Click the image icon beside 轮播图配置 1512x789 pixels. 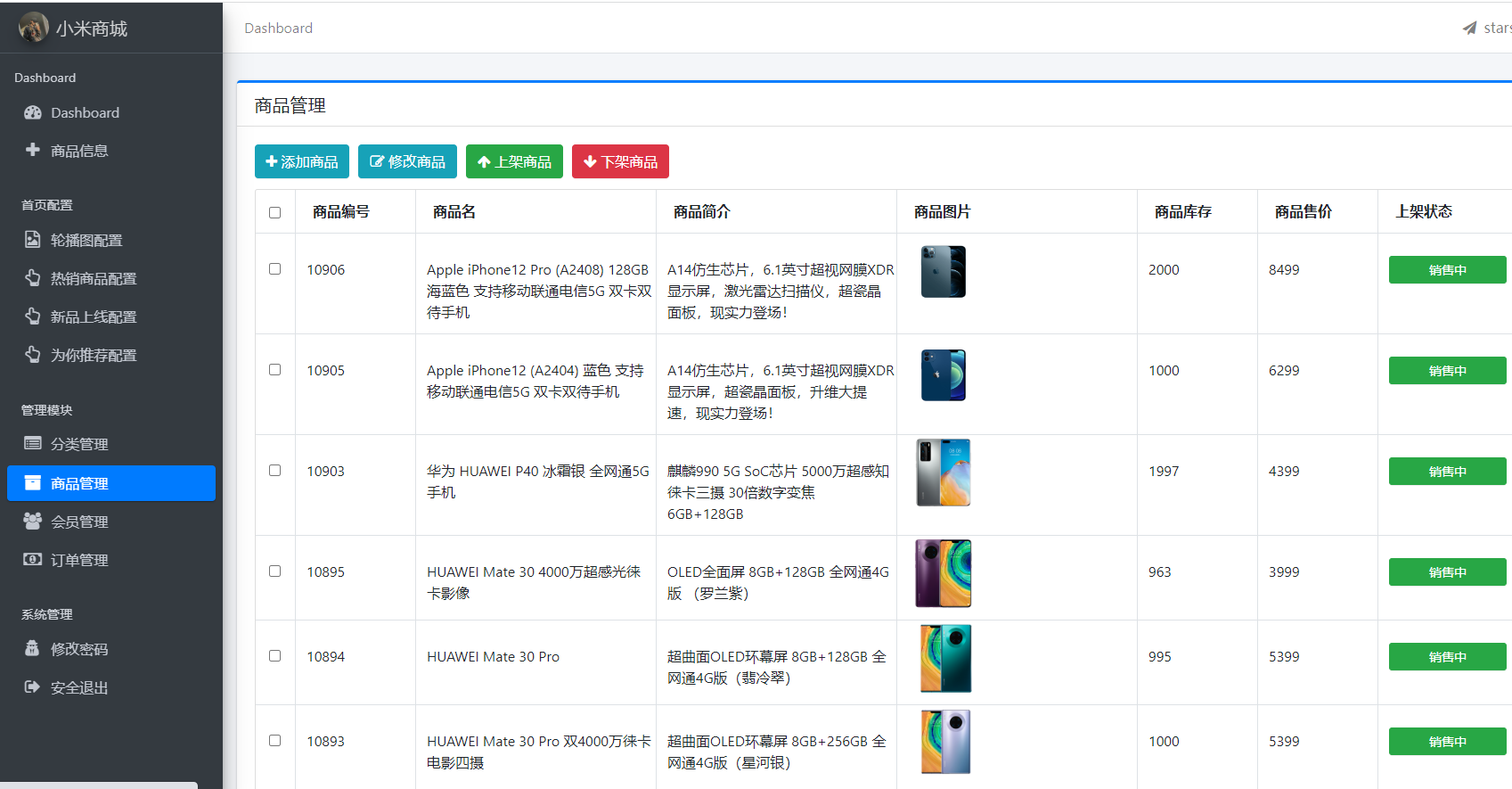[x=33, y=240]
